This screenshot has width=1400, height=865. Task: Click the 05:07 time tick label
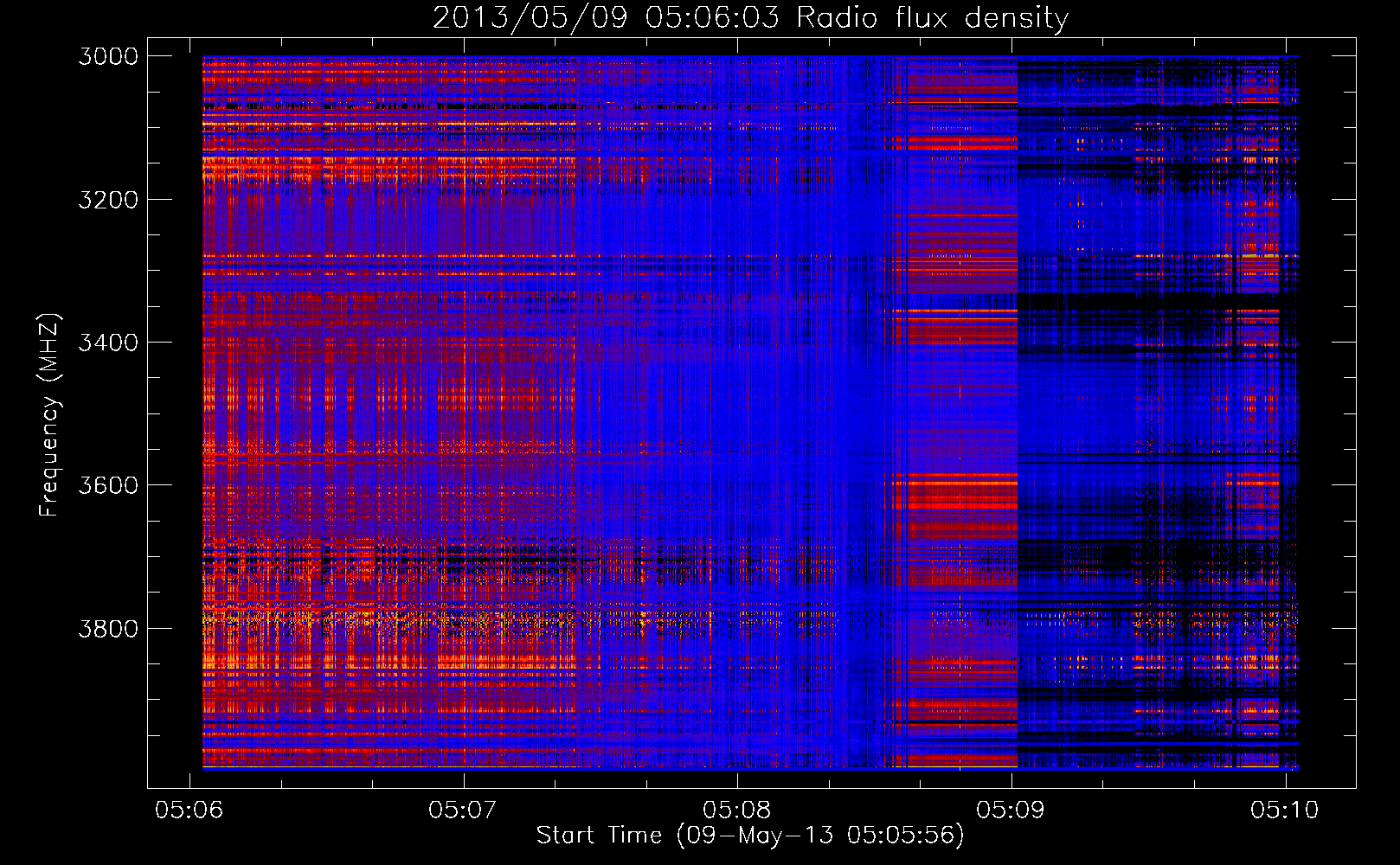point(463,810)
